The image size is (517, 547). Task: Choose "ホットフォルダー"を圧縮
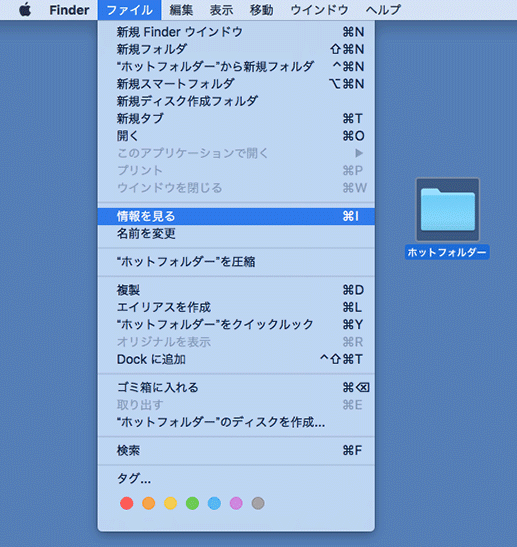pos(236,262)
